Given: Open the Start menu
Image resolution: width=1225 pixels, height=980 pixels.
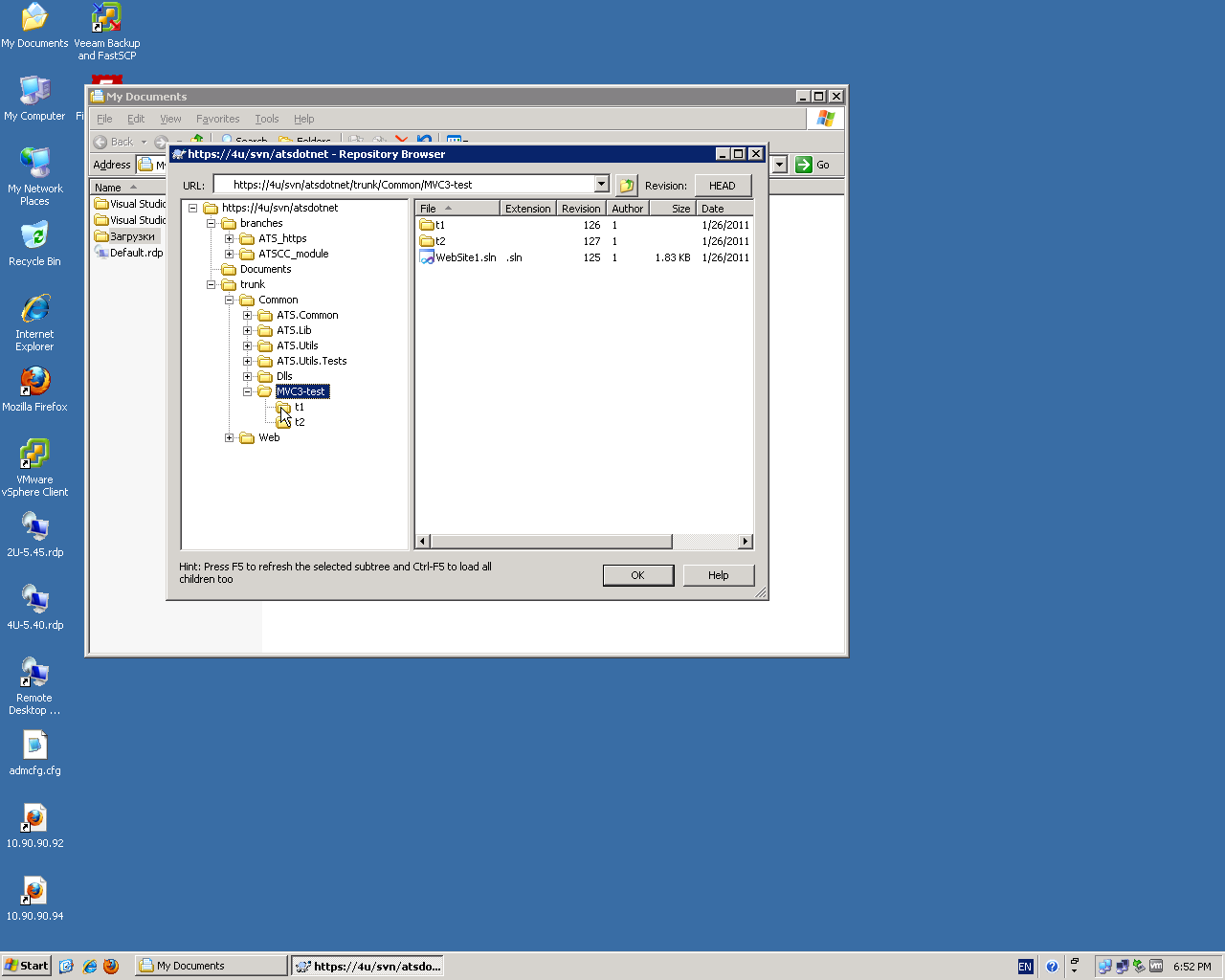Looking at the screenshot, I should [x=26, y=966].
